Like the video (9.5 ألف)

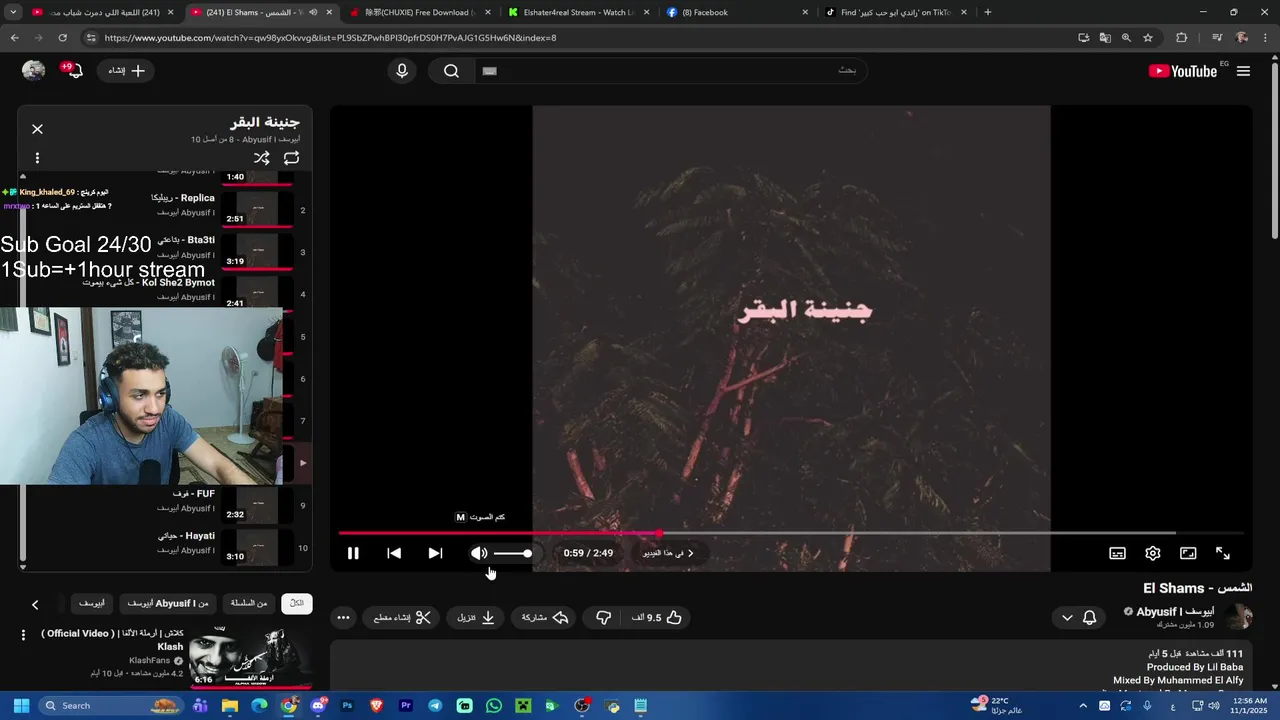656,618
